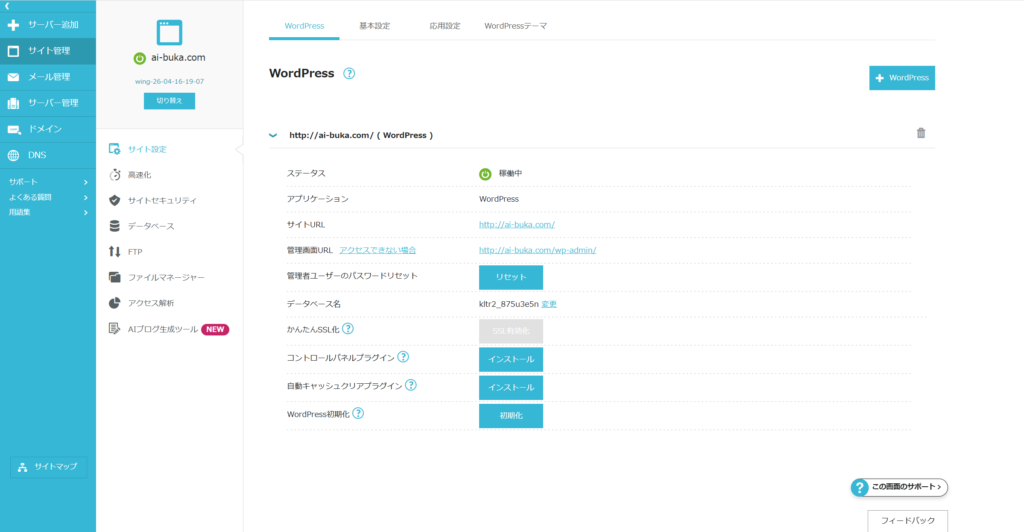Screen dimensions: 1024x532
Task: Collapse the http://ai-buka.com/ section chevron
Action: coord(273,135)
